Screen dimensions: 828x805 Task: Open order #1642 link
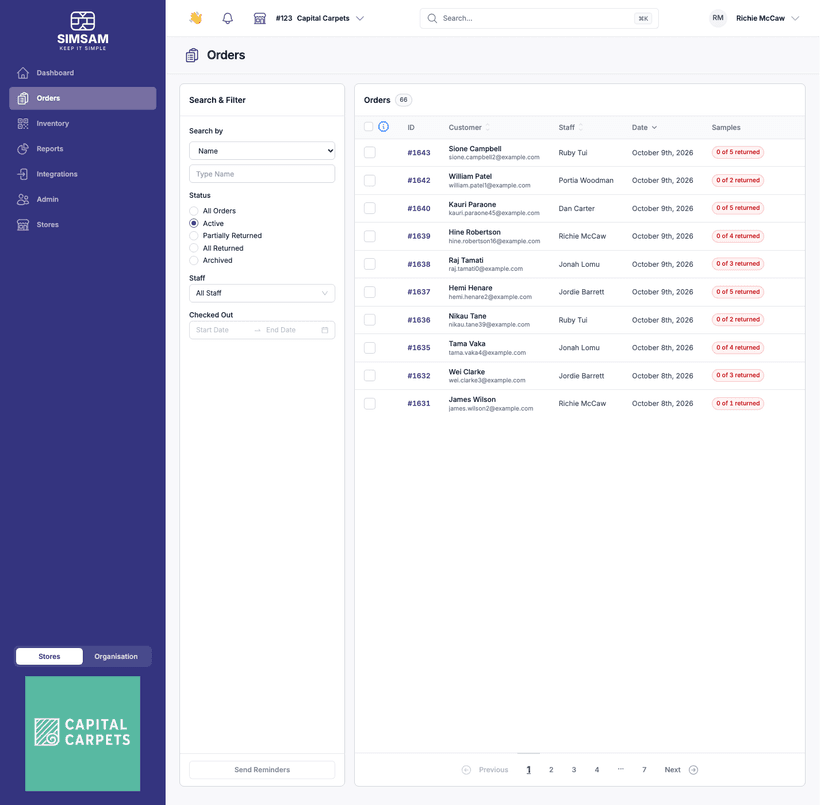coord(419,181)
